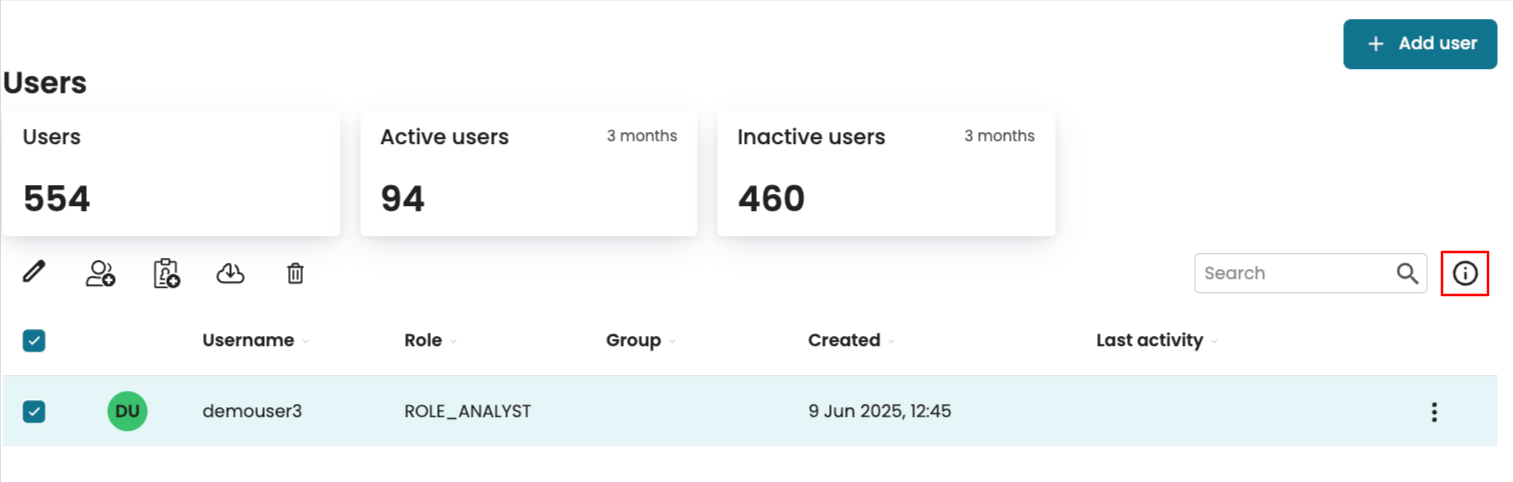Sort by the Role column arrow
1513x482 pixels.
[x=454, y=342]
